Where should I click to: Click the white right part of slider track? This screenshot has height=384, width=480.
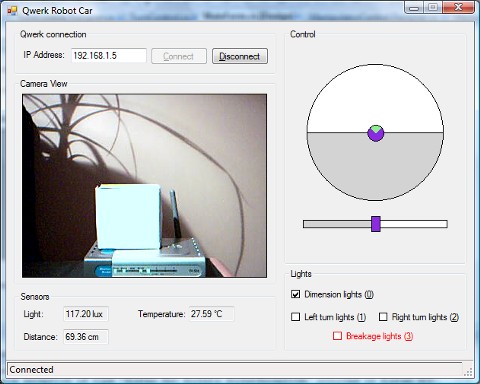(x=414, y=224)
